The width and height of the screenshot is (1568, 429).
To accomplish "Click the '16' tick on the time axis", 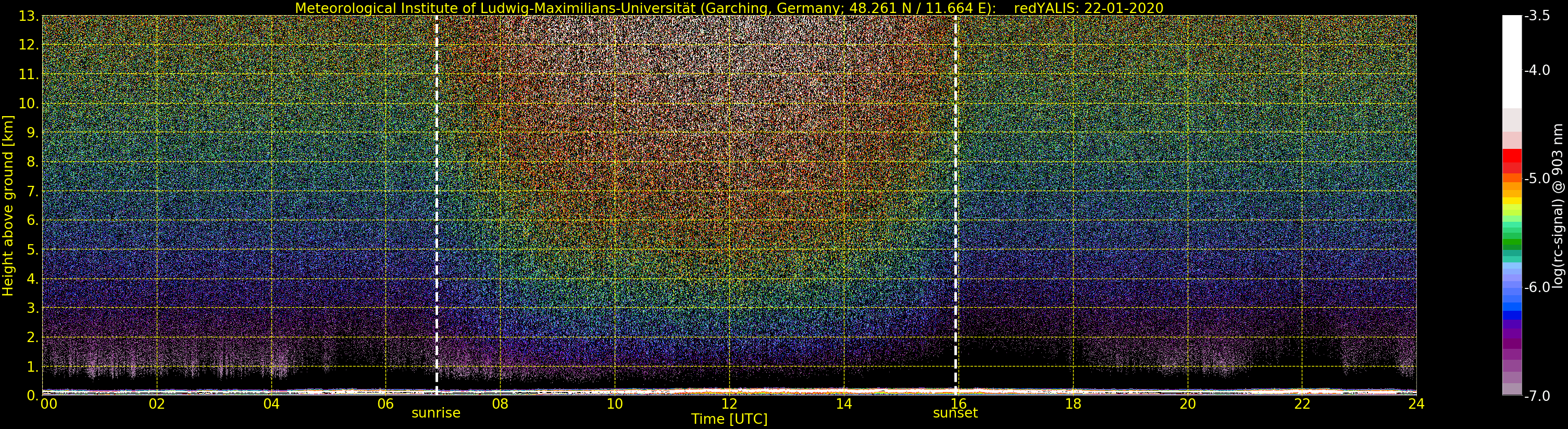I will pos(960,404).
